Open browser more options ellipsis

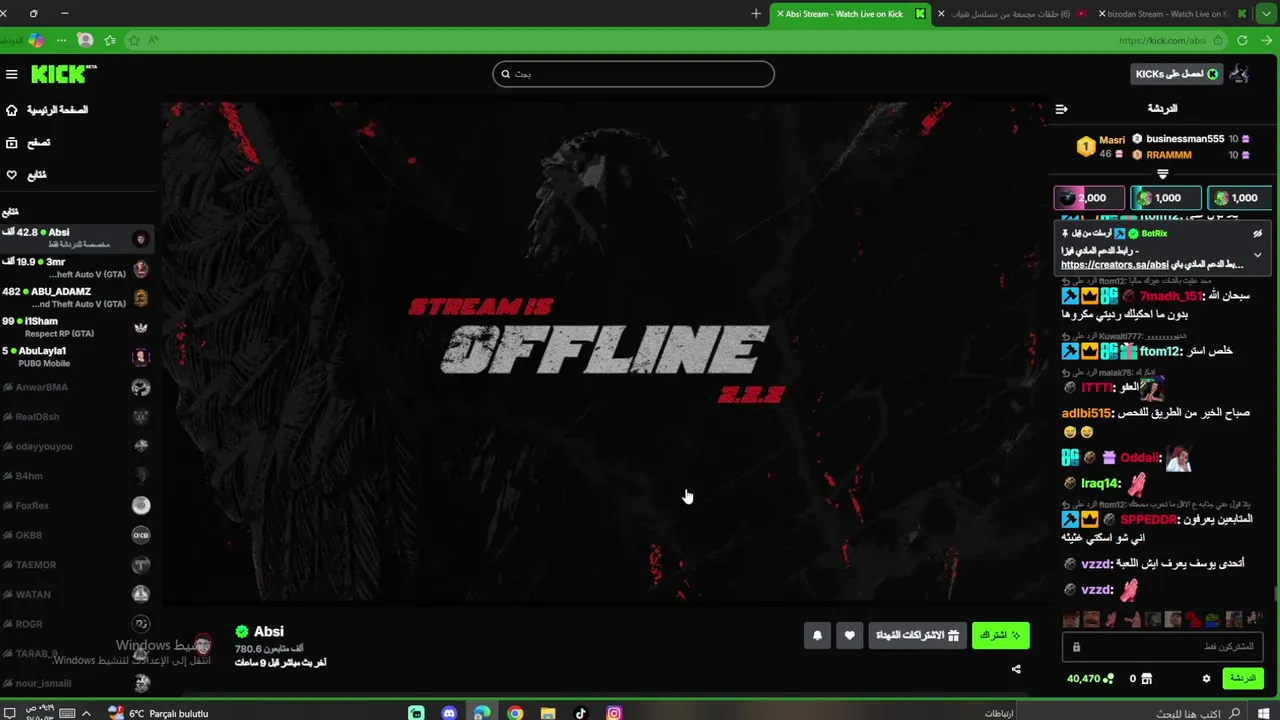coord(61,40)
